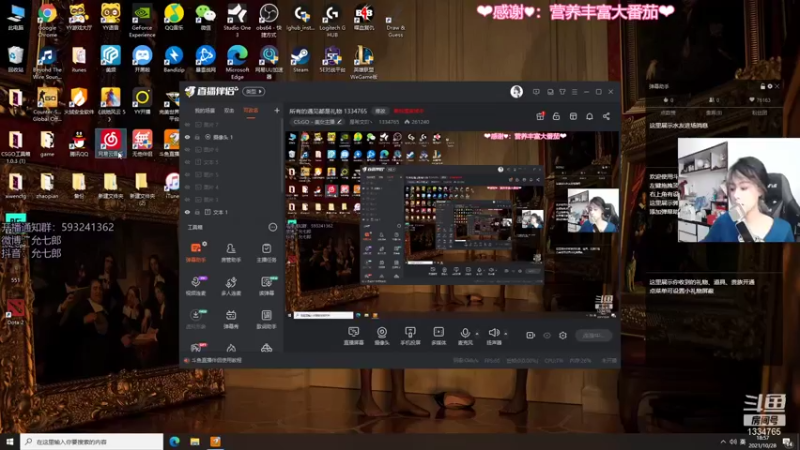
Task: Toggle visibility of the 文本 1 source
Action: (187, 212)
